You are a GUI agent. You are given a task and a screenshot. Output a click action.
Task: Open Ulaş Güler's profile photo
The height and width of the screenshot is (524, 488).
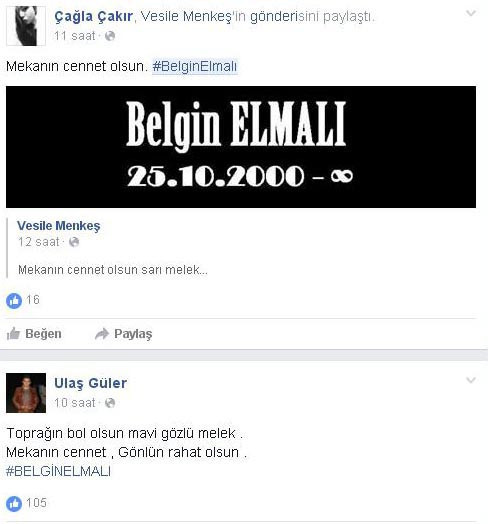26,393
